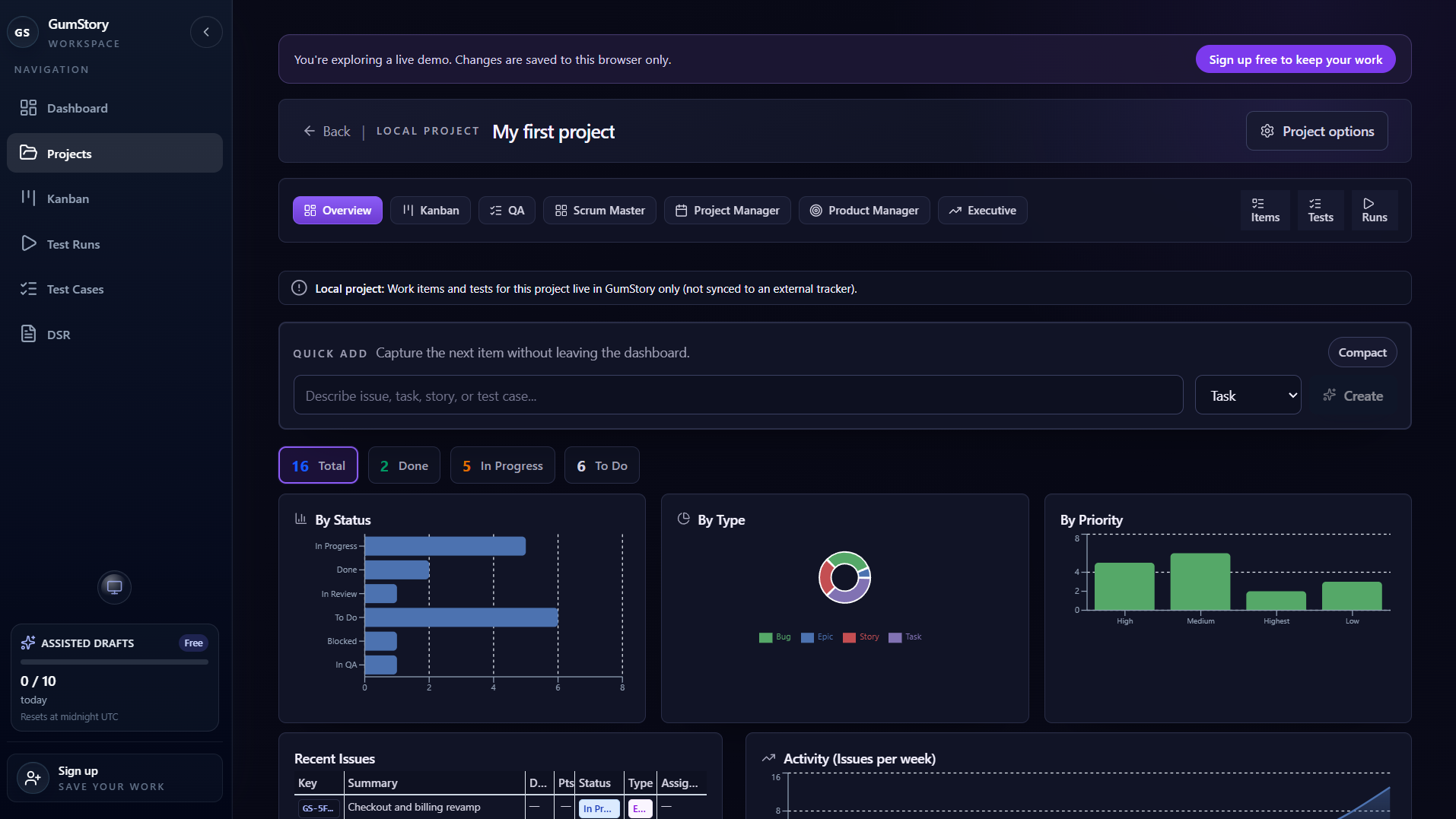Screen dimensions: 1456x819
Task: Click info icon in Local project notice
Action: [x=299, y=288]
